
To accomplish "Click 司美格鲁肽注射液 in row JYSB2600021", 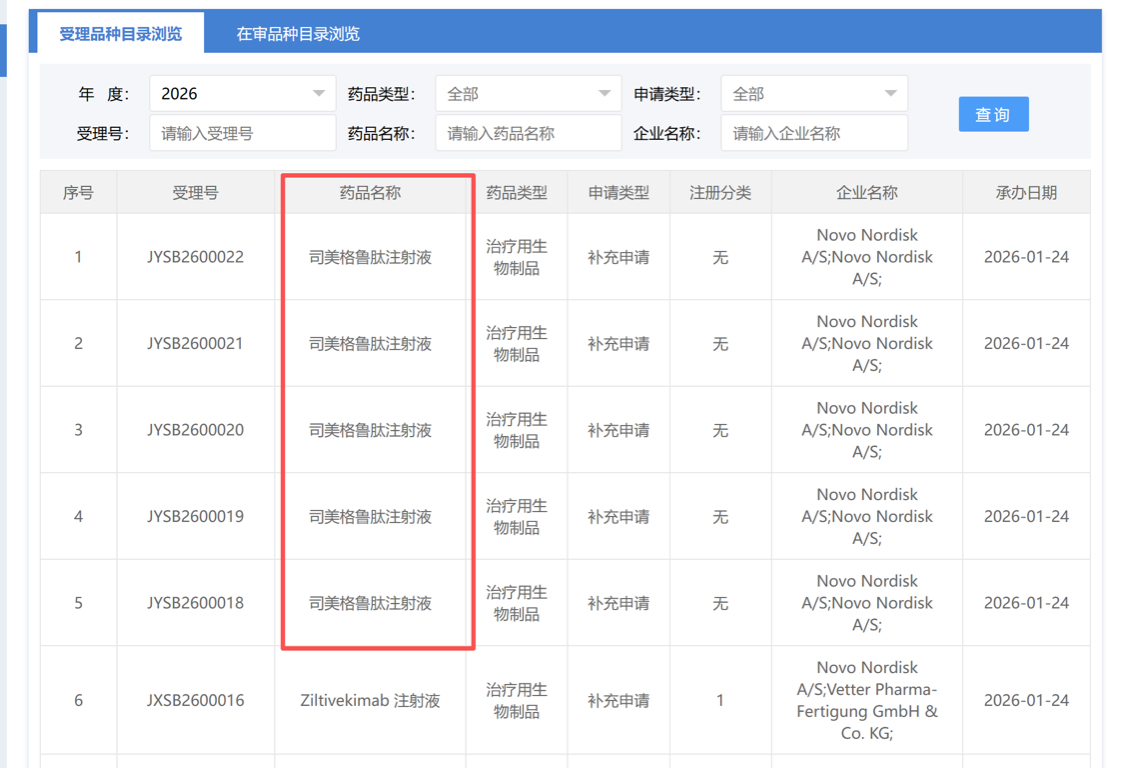I will [370, 344].
